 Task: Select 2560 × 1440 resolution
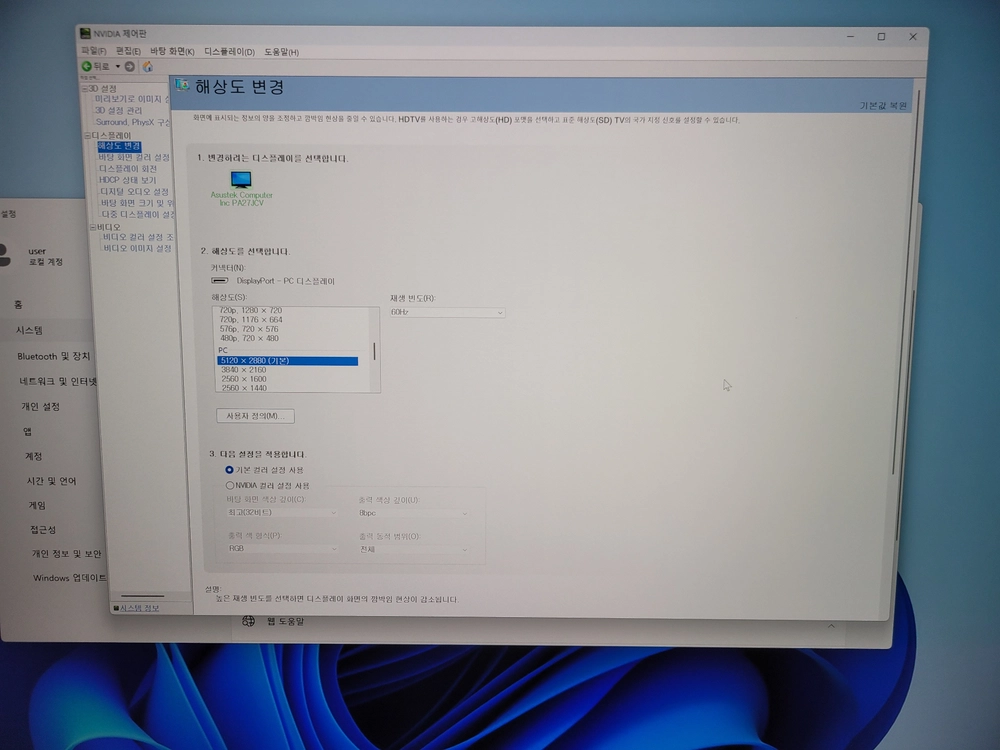pyautogui.click(x=244, y=388)
